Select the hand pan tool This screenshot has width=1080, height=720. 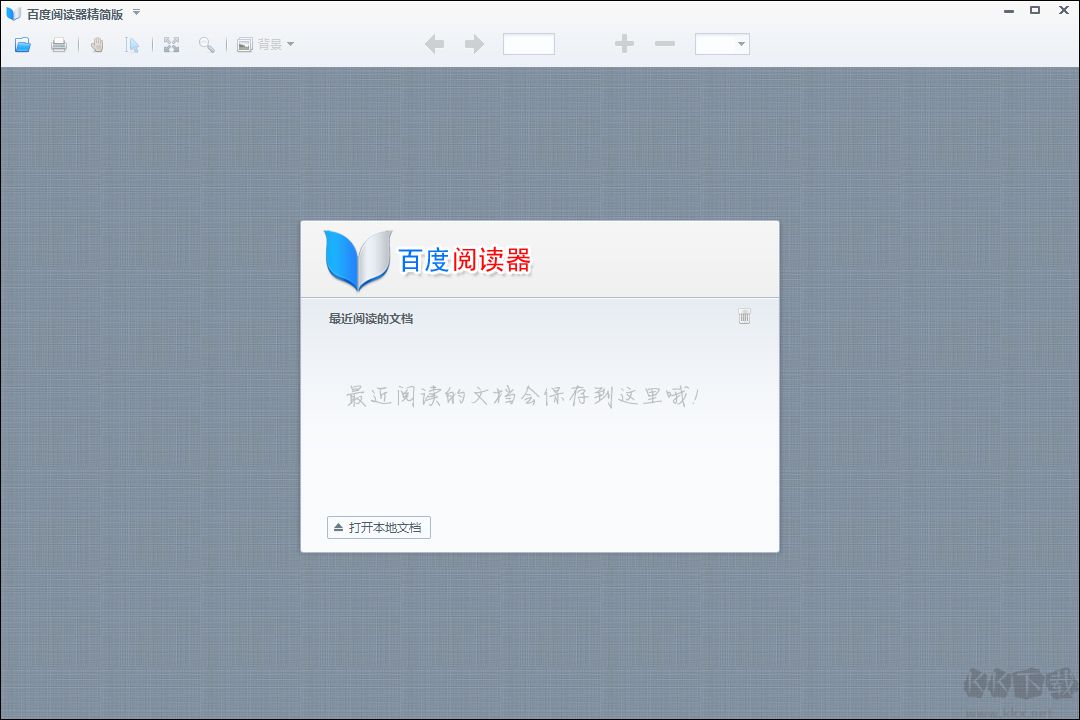pyautogui.click(x=97, y=45)
